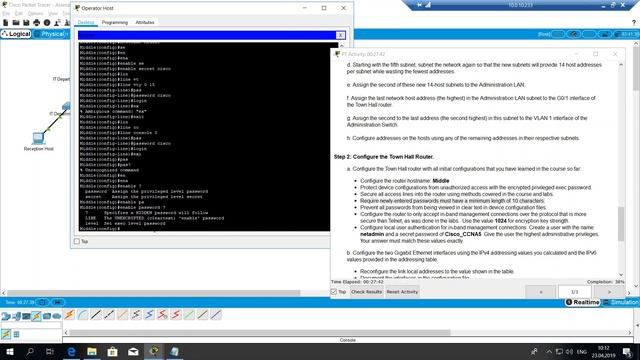Click the help question mark icon

pos(634,23)
